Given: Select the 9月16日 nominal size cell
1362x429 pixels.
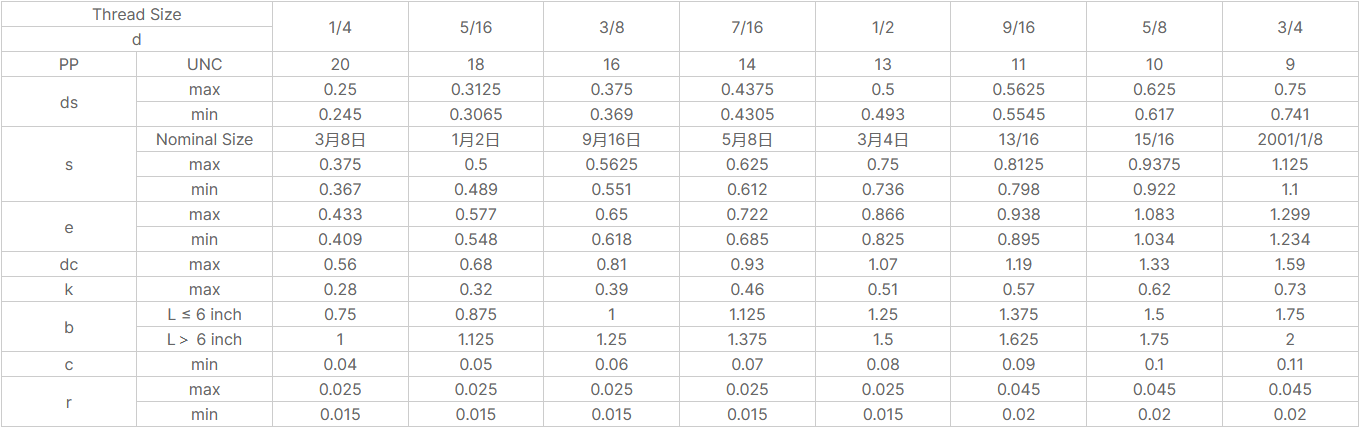Looking at the screenshot, I should pos(611,139).
